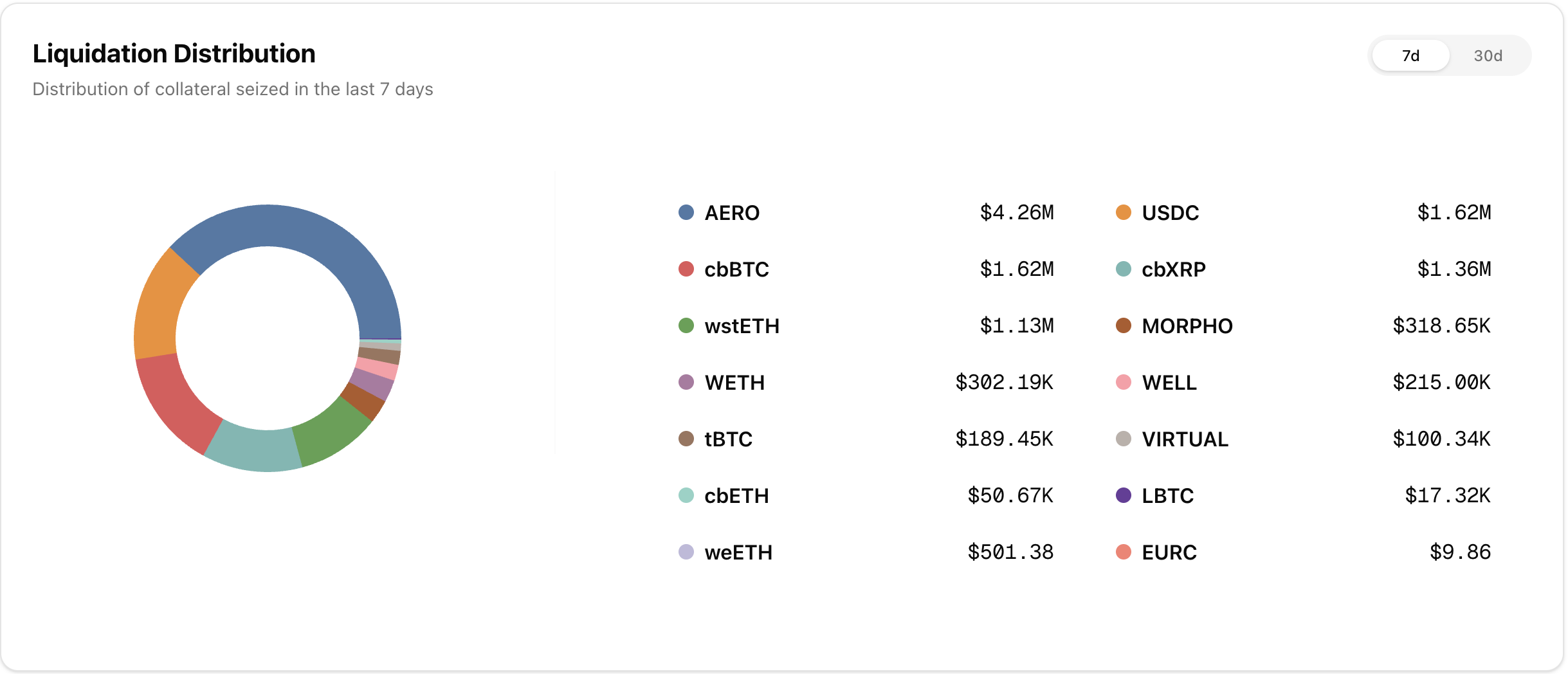Select the 7d time range
The image size is (1568, 674).
(1410, 56)
